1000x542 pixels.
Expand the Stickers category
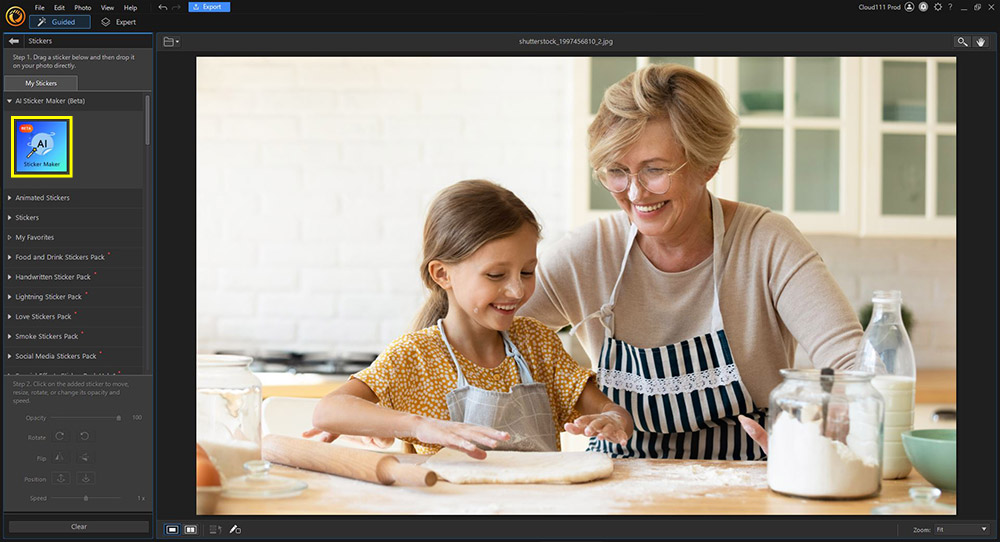tap(74, 217)
